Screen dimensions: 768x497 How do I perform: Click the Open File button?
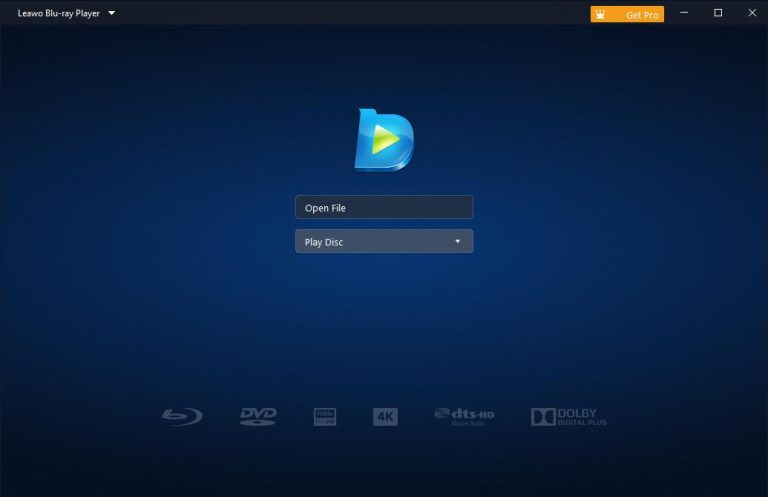coord(384,207)
